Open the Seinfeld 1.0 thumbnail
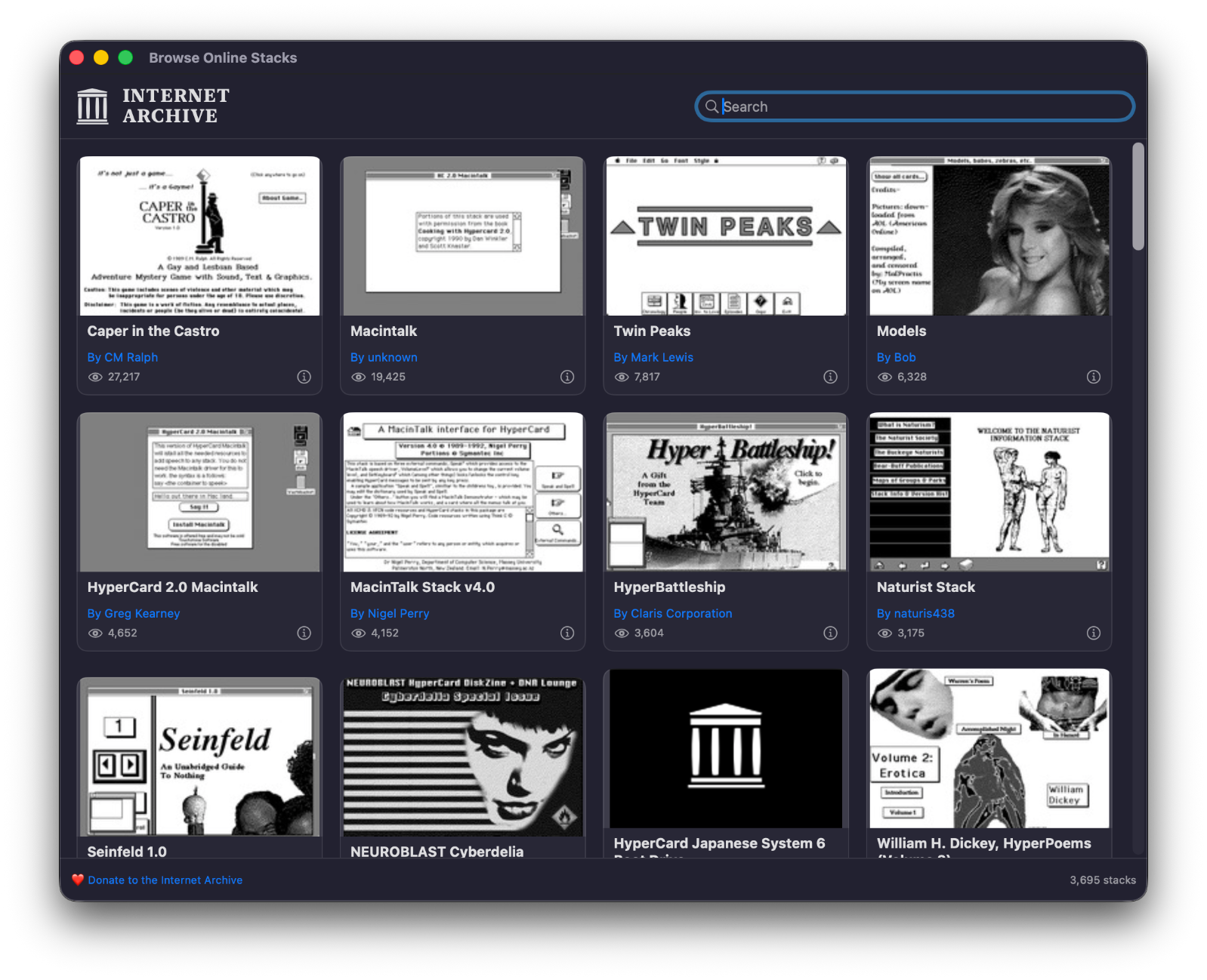 (200, 757)
